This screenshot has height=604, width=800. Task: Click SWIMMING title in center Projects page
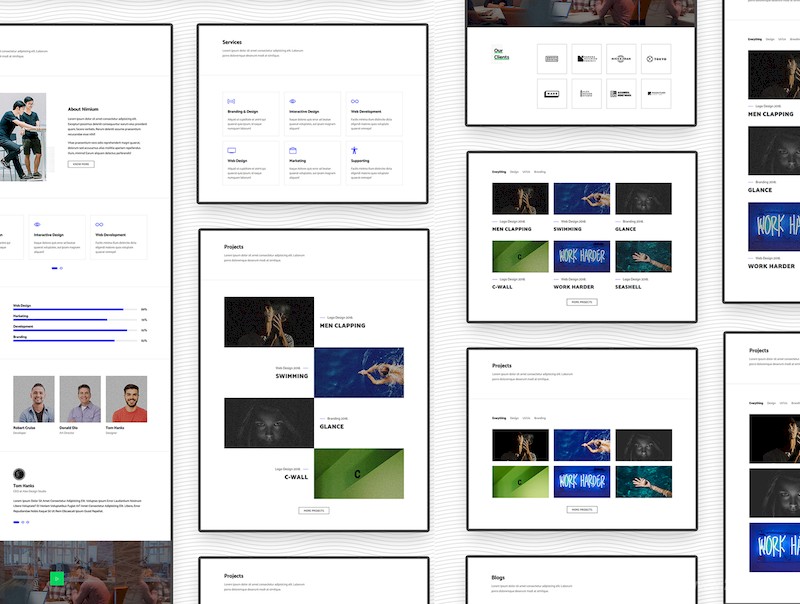(292, 376)
